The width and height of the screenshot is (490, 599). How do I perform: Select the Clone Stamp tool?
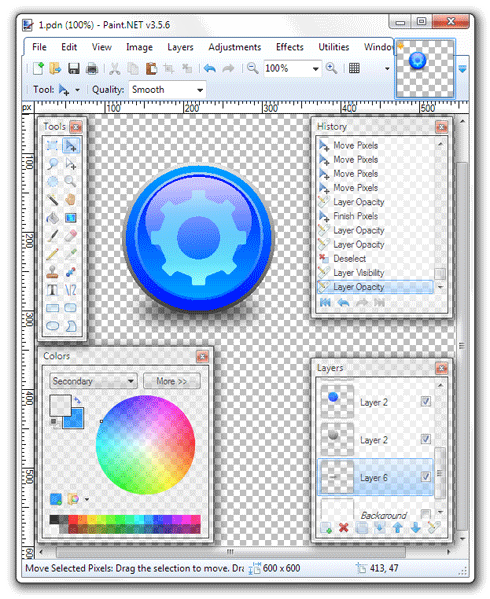click(53, 272)
